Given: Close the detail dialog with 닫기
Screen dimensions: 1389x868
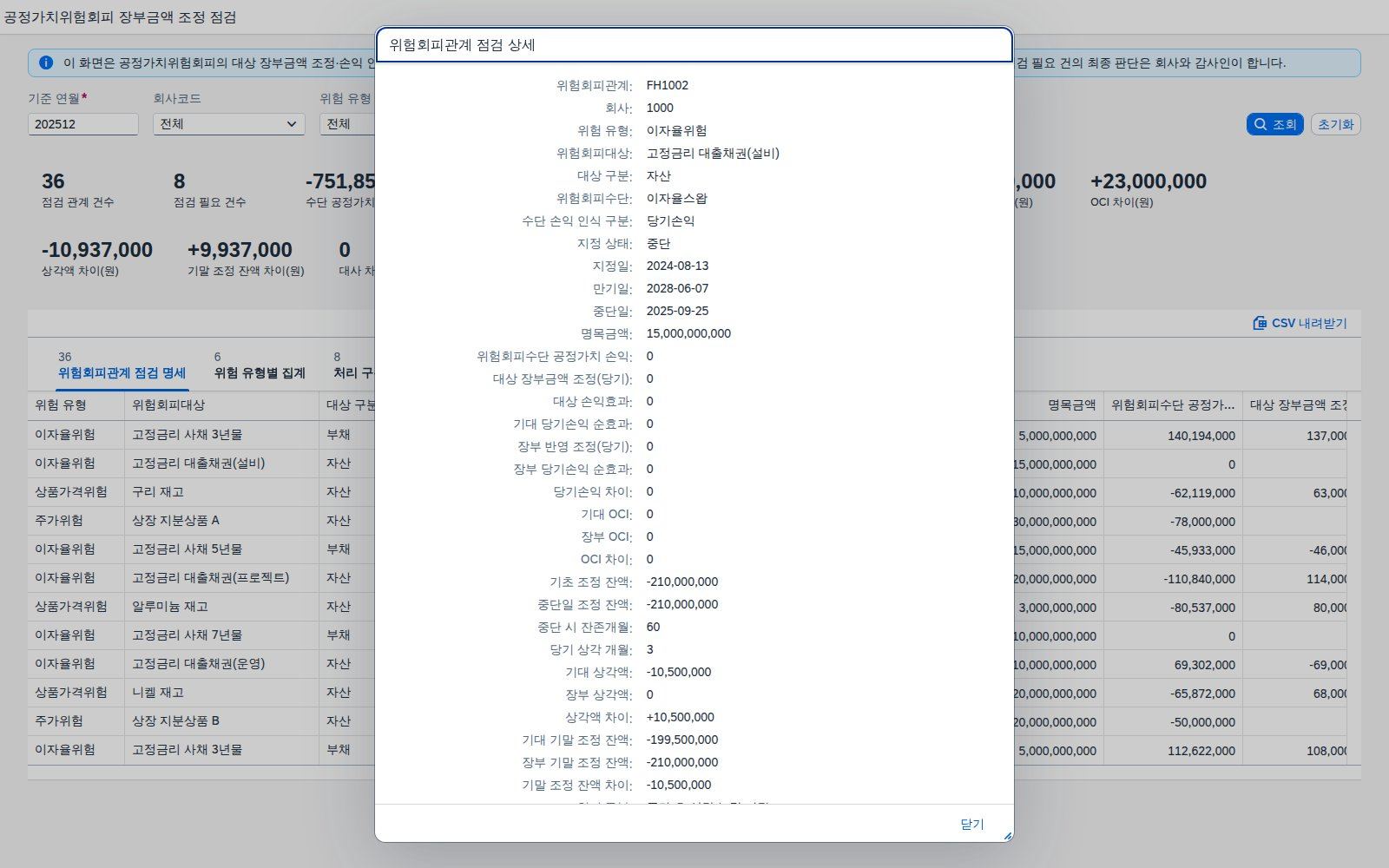Looking at the screenshot, I should [971, 824].
